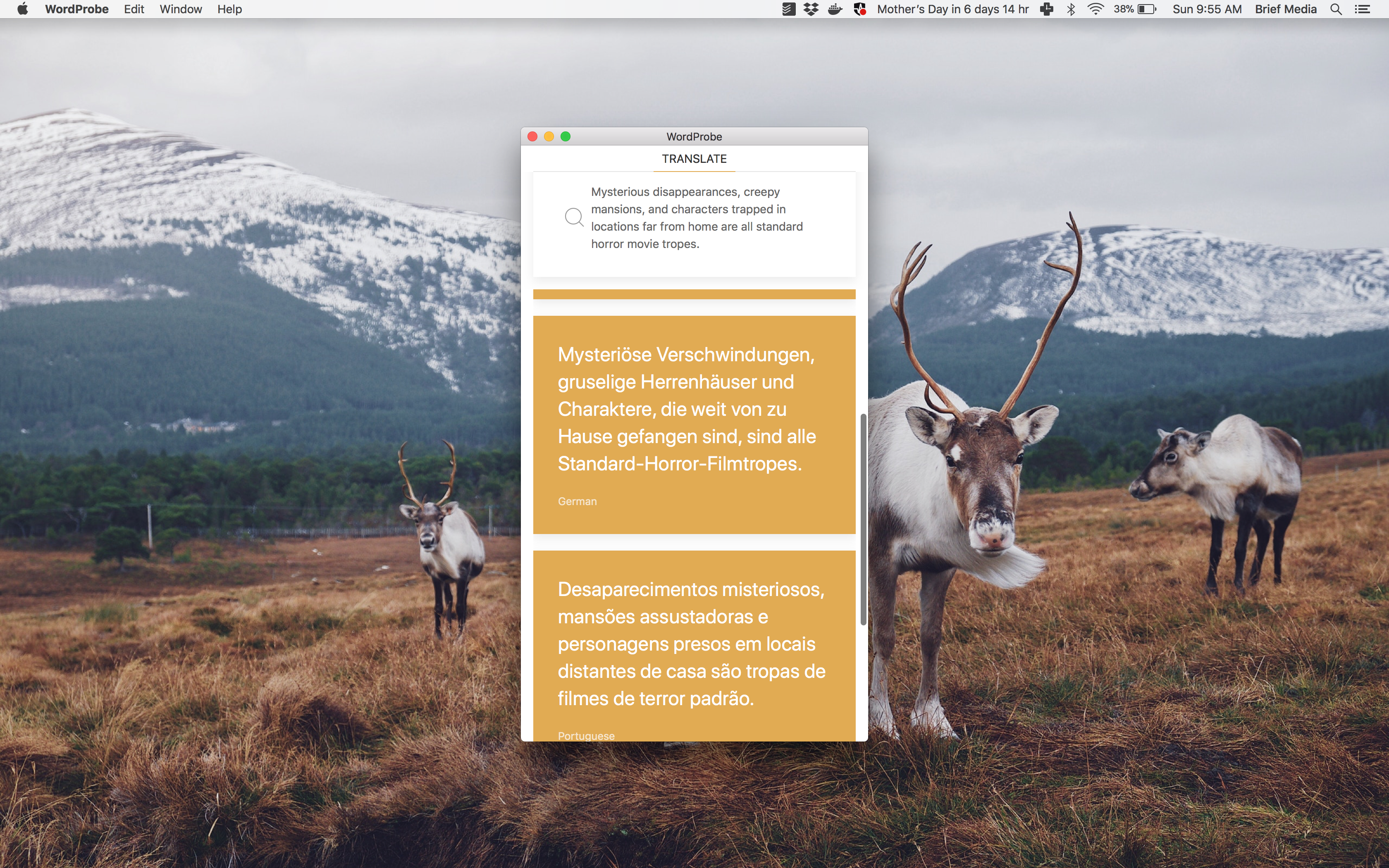This screenshot has height=868, width=1389.
Task: Click the shield security status icon
Action: pyautogui.click(x=859, y=9)
